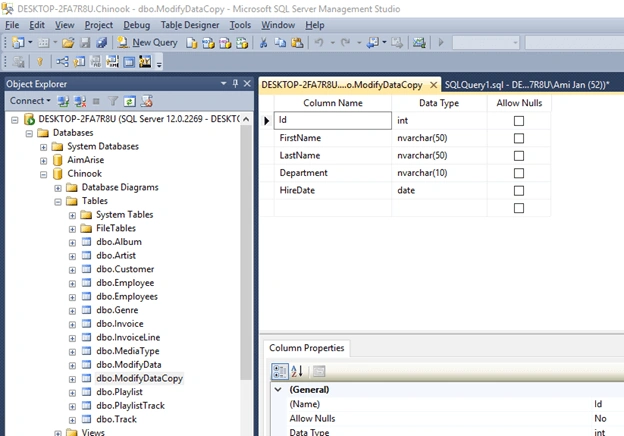Click the Open File folder icon
The image size is (624, 436).
[x=68, y=42]
